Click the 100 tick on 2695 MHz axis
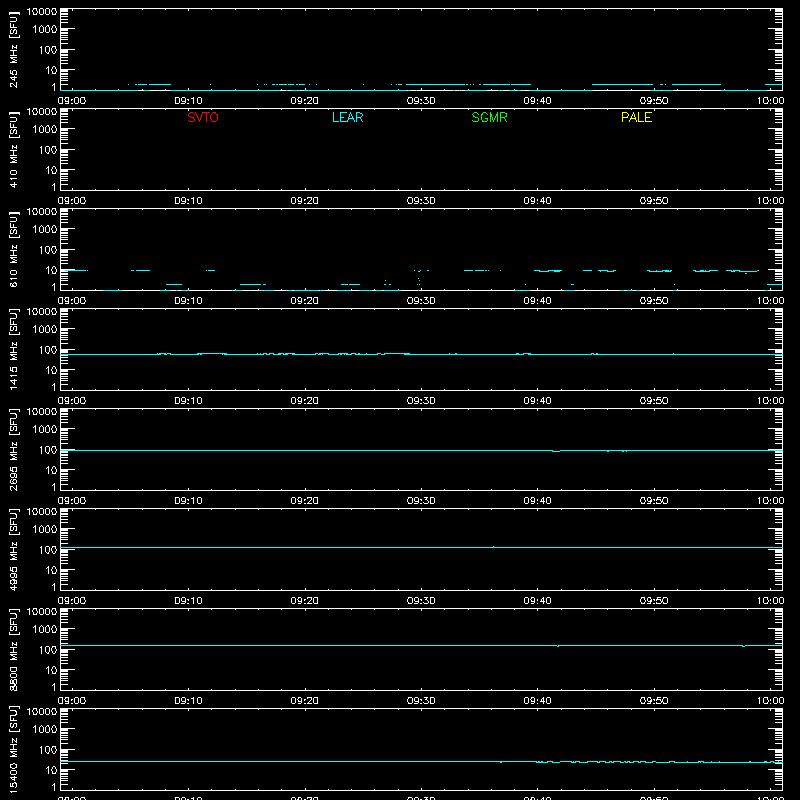This screenshot has height=800, width=800. click(x=48, y=450)
